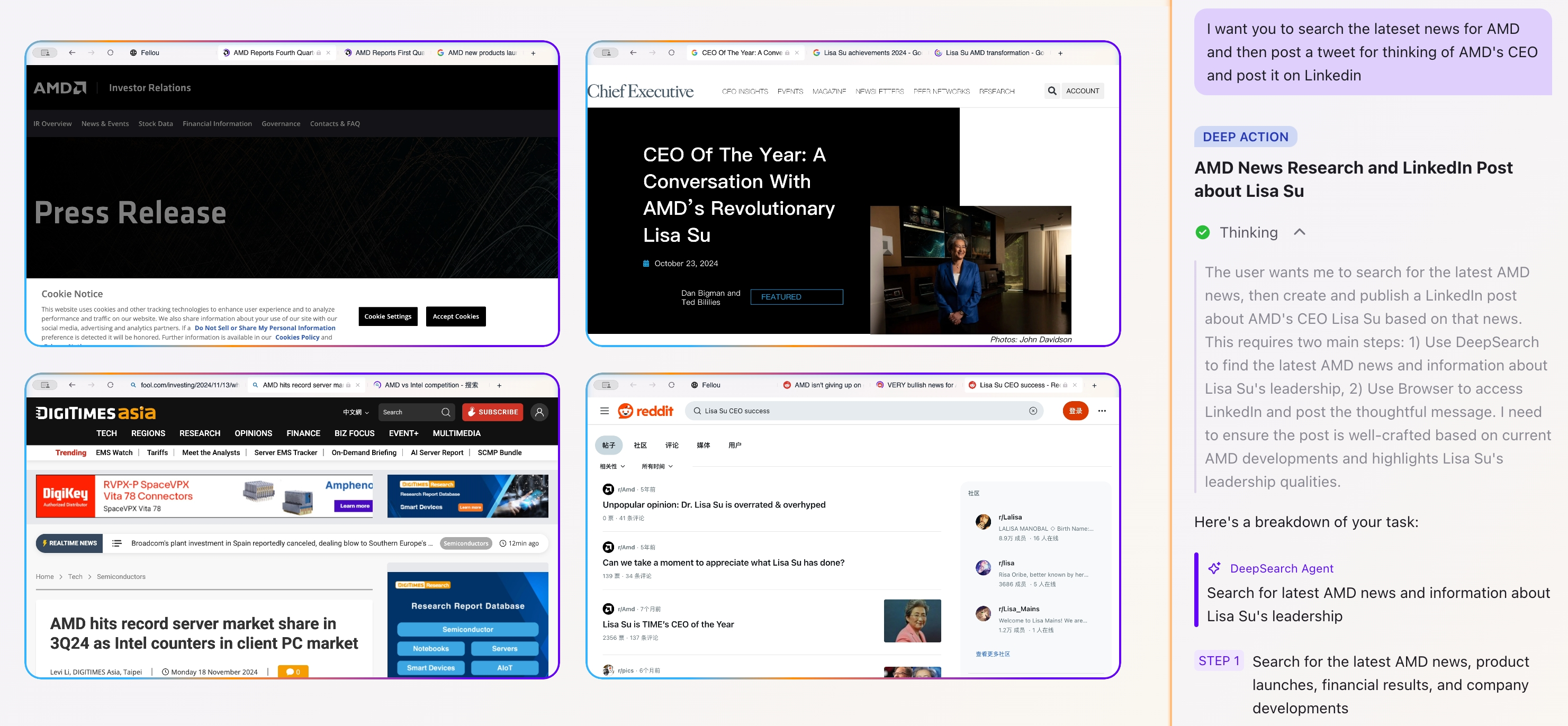
Task: Close the AMD Reports Fourth Quarter tab
Action: pos(329,53)
